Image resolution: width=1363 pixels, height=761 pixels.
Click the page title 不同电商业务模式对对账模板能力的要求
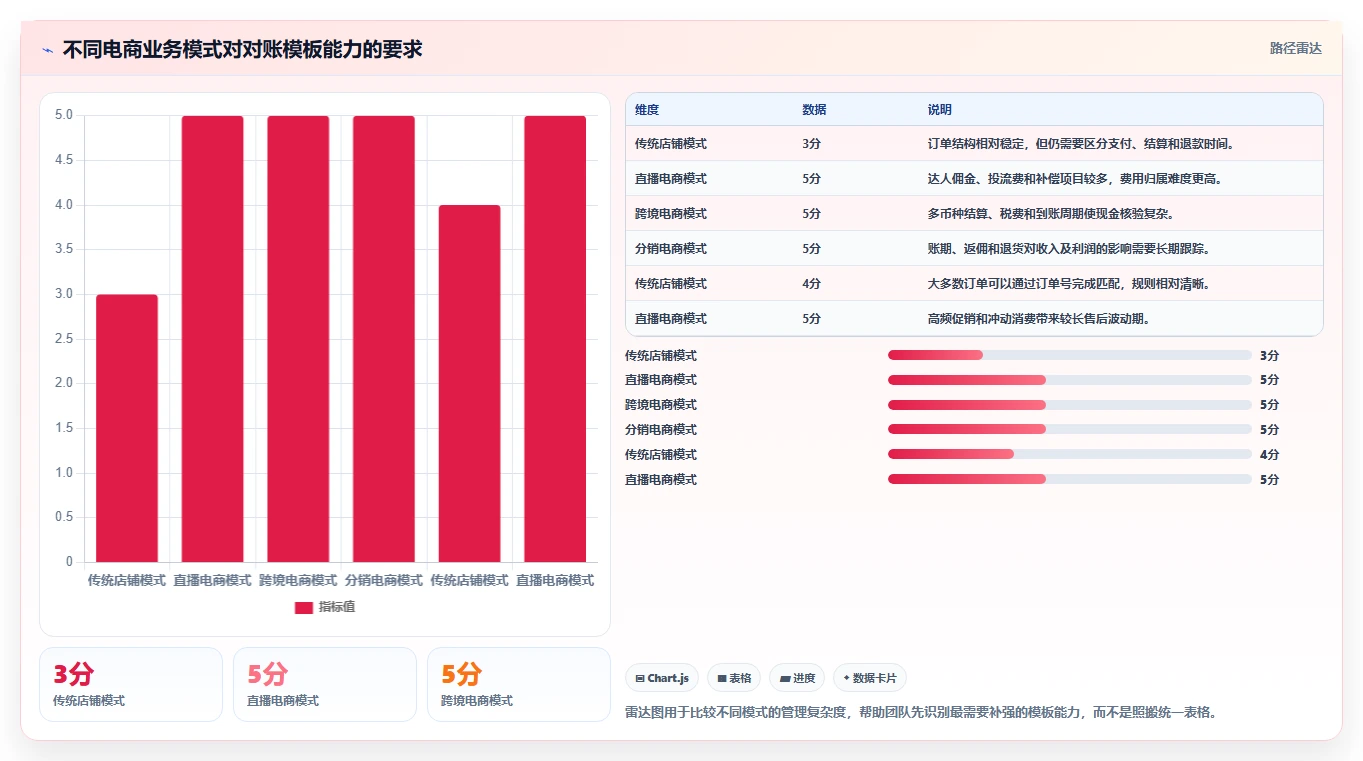[x=243, y=49]
